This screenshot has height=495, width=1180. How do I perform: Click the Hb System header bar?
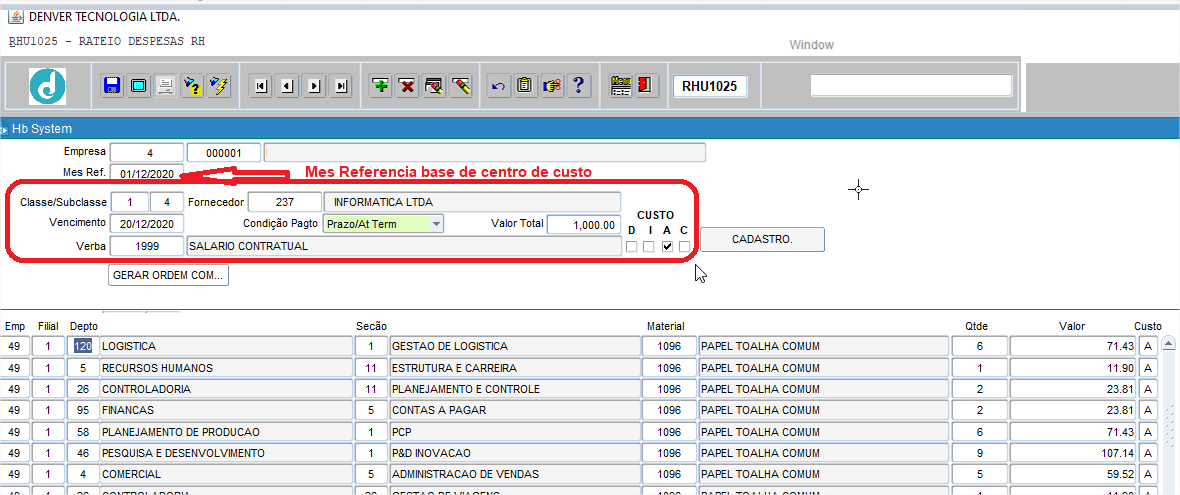coord(590,129)
